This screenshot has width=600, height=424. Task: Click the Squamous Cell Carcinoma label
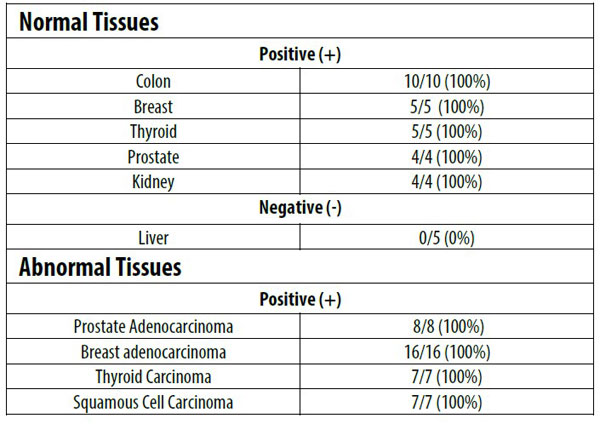154,403
